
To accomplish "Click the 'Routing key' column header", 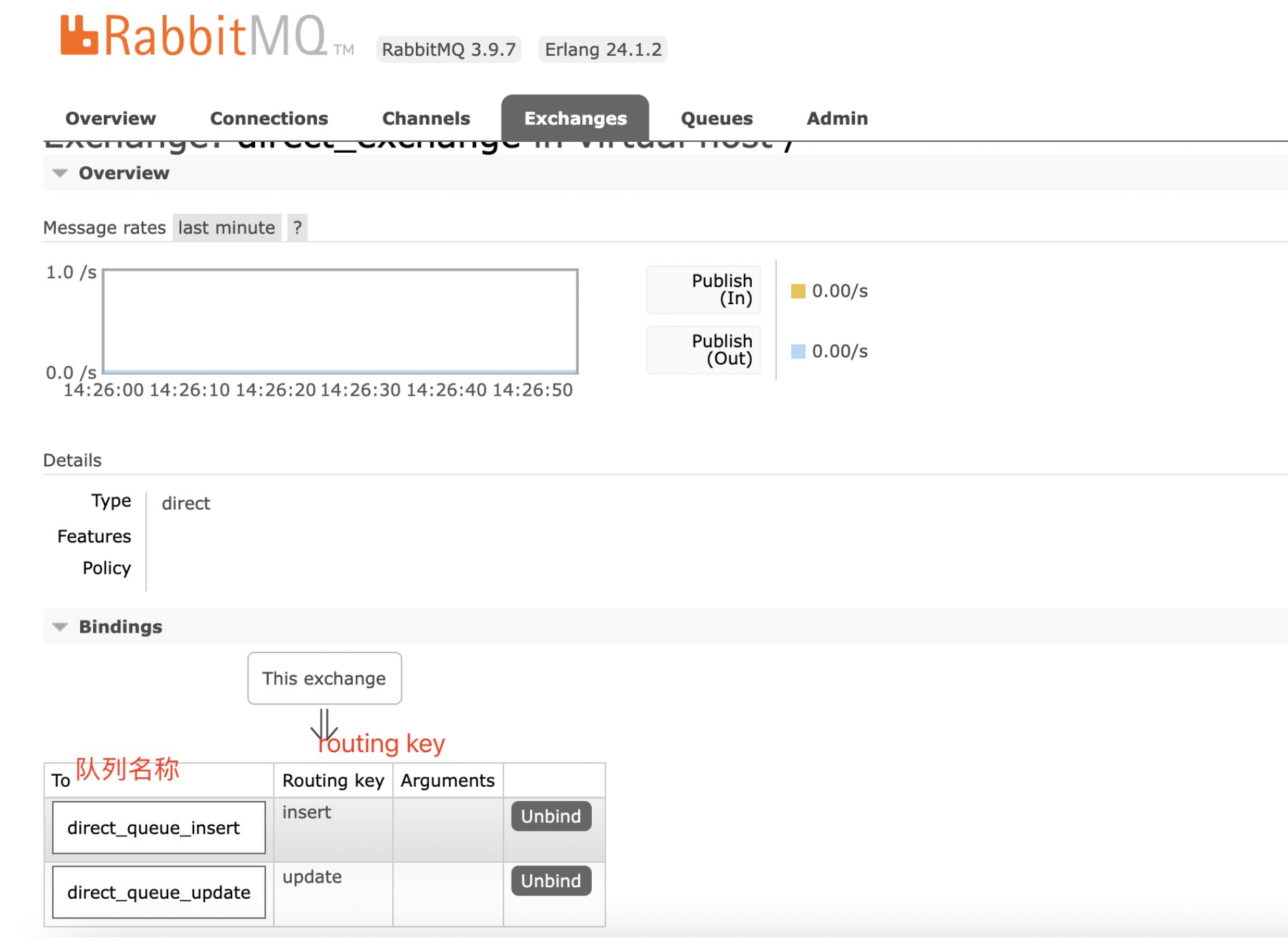I will coord(333,781).
